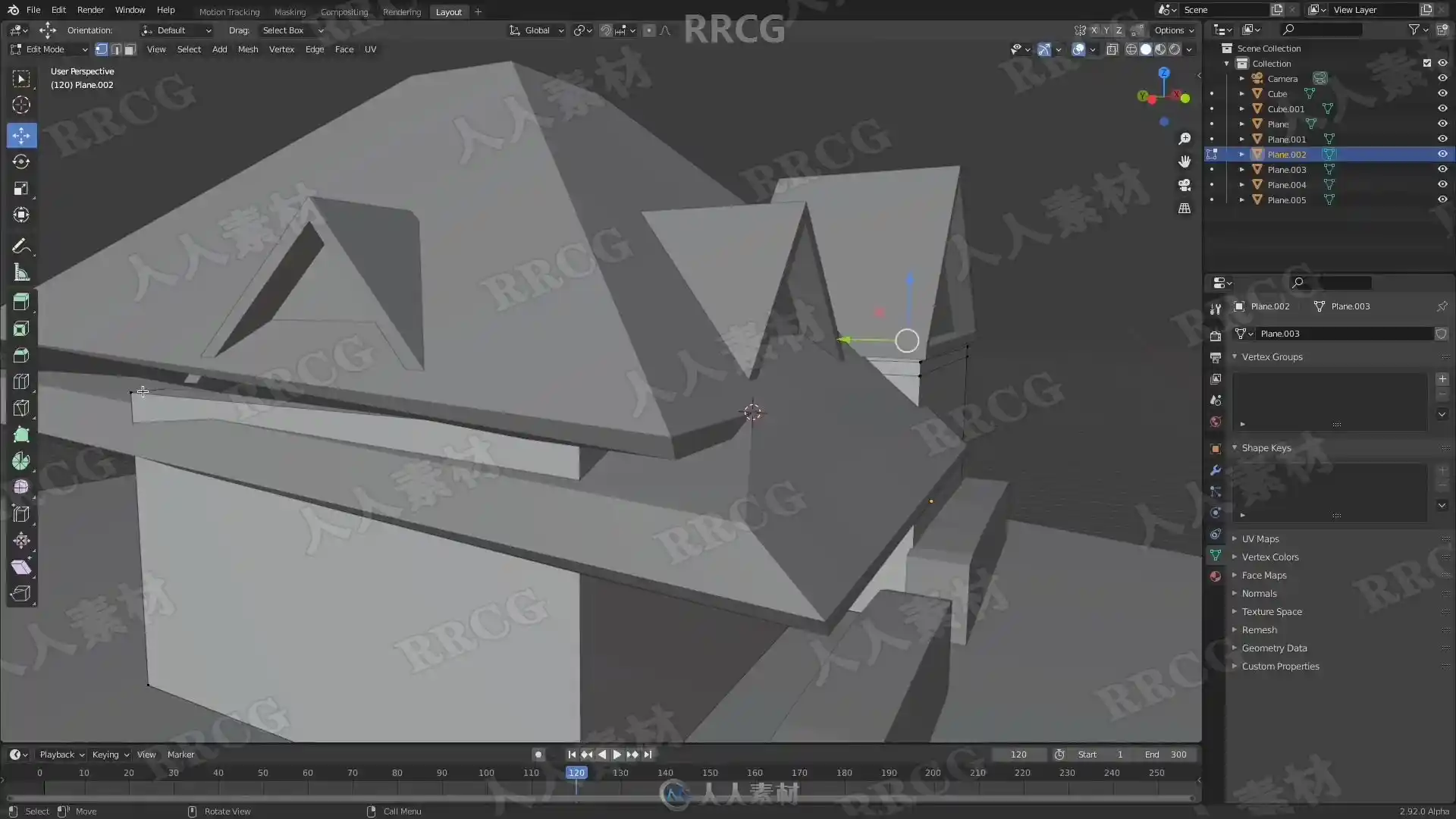Select the Rotate tool in toolbar
The width and height of the screenshot is (1456, 819).
click(x=21, y=162)
